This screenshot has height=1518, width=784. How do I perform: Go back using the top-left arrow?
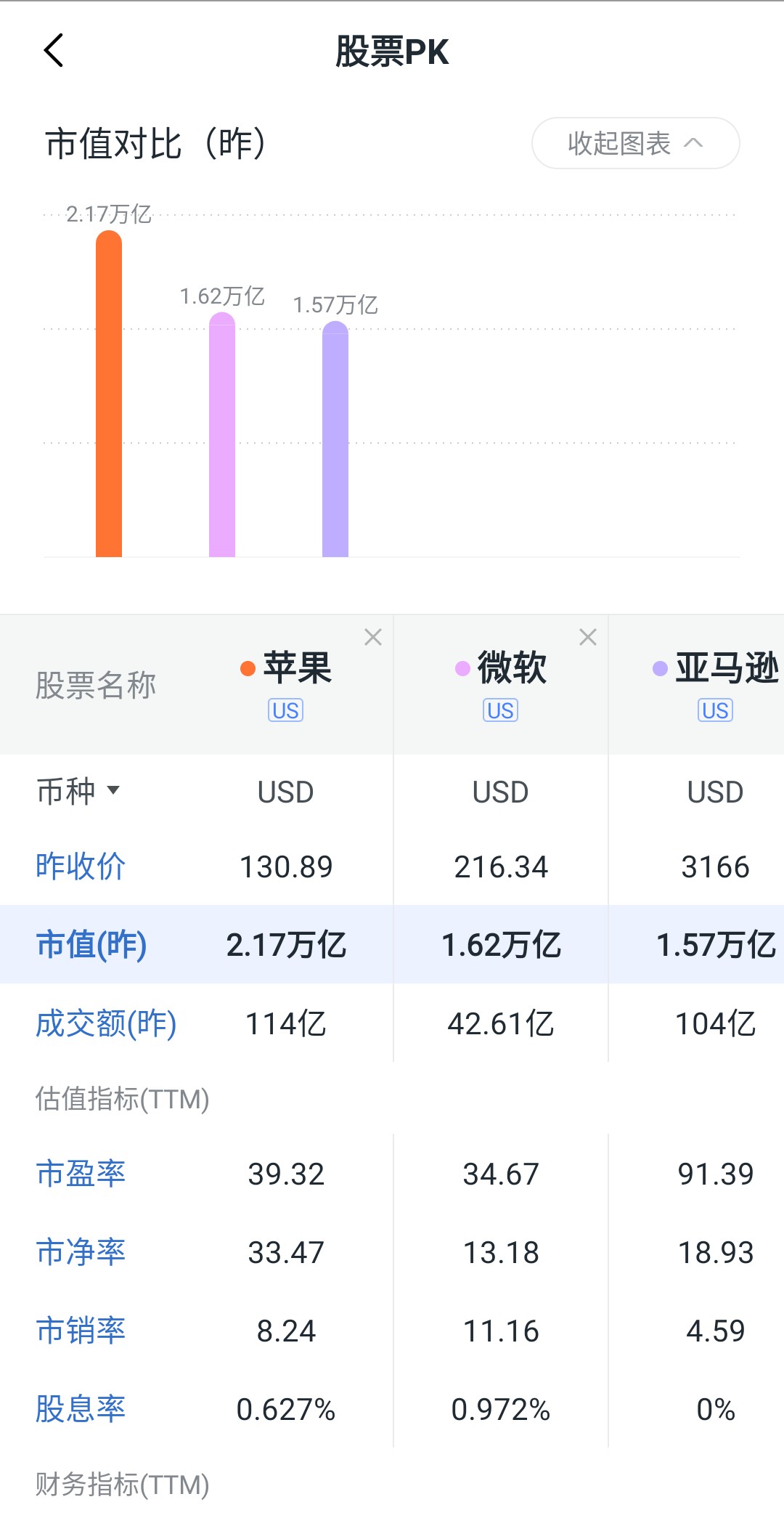54,51
